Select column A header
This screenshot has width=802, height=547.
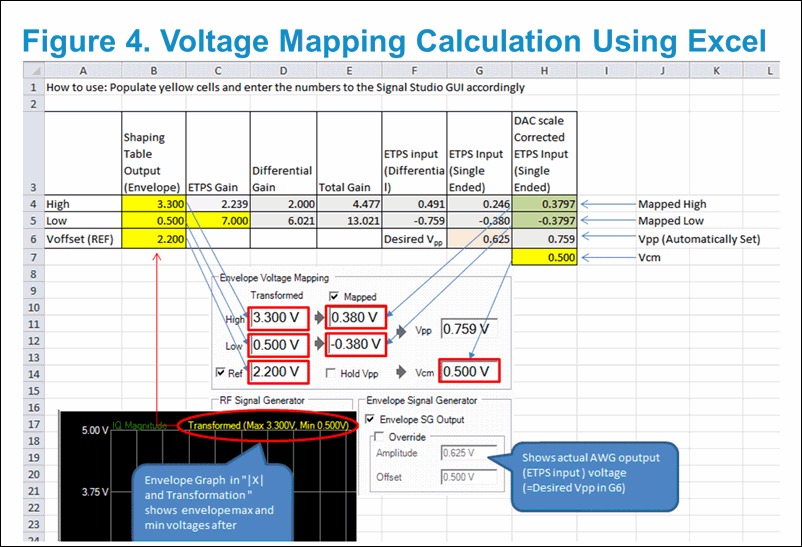click(83, 70)
